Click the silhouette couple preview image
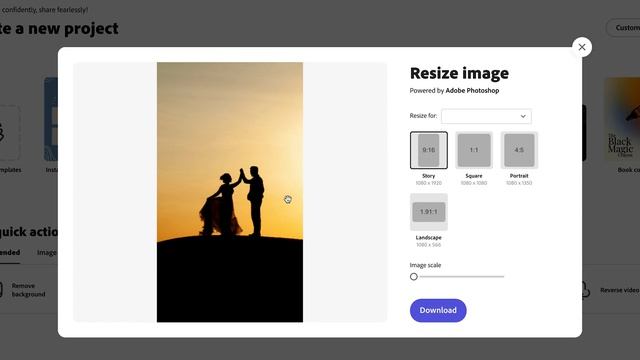This screenshot has width=640, height=360. click(230, 192)
